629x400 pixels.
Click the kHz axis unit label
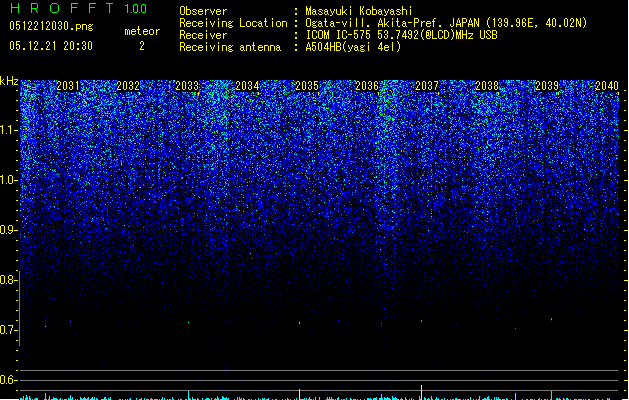click(9, 81)
